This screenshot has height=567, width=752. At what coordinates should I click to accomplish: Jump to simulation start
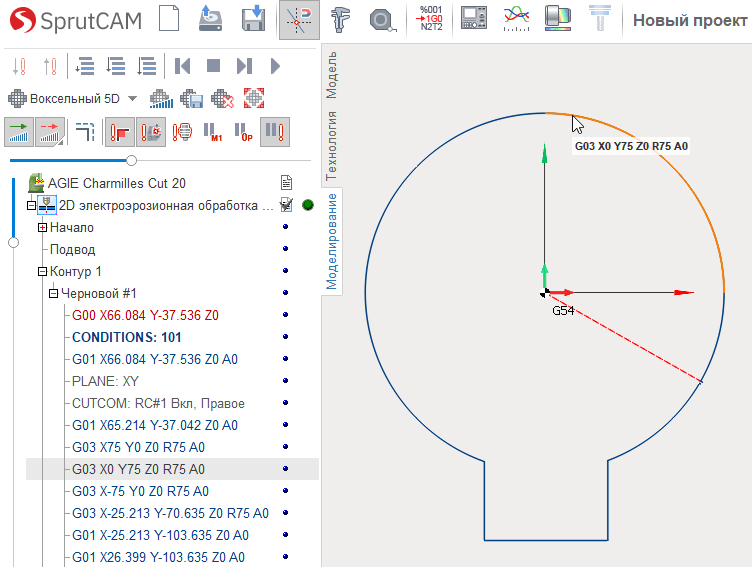tap(182, 66)
